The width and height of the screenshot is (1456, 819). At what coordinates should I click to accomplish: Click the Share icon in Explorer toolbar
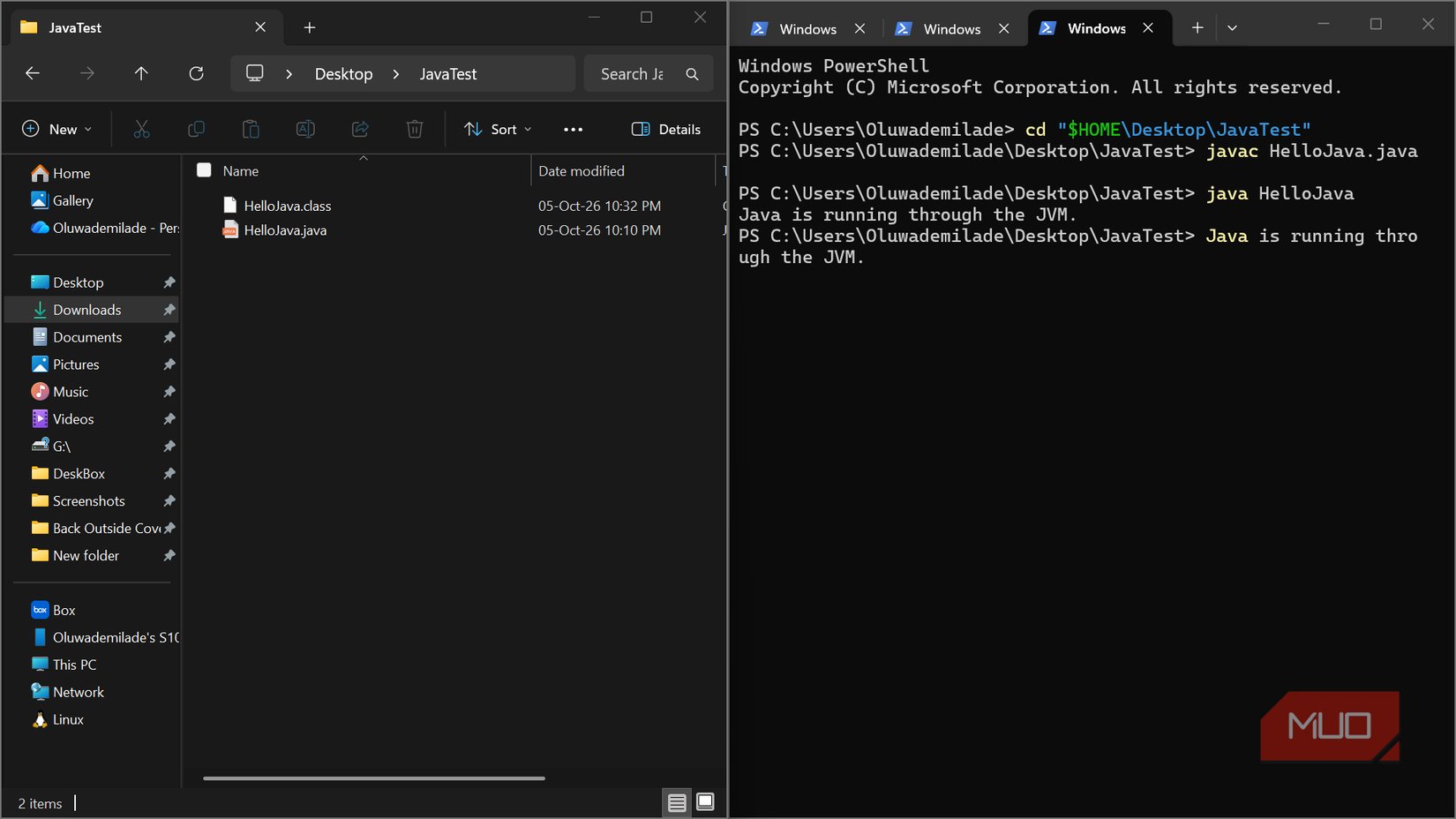click(x=360, y=129)
